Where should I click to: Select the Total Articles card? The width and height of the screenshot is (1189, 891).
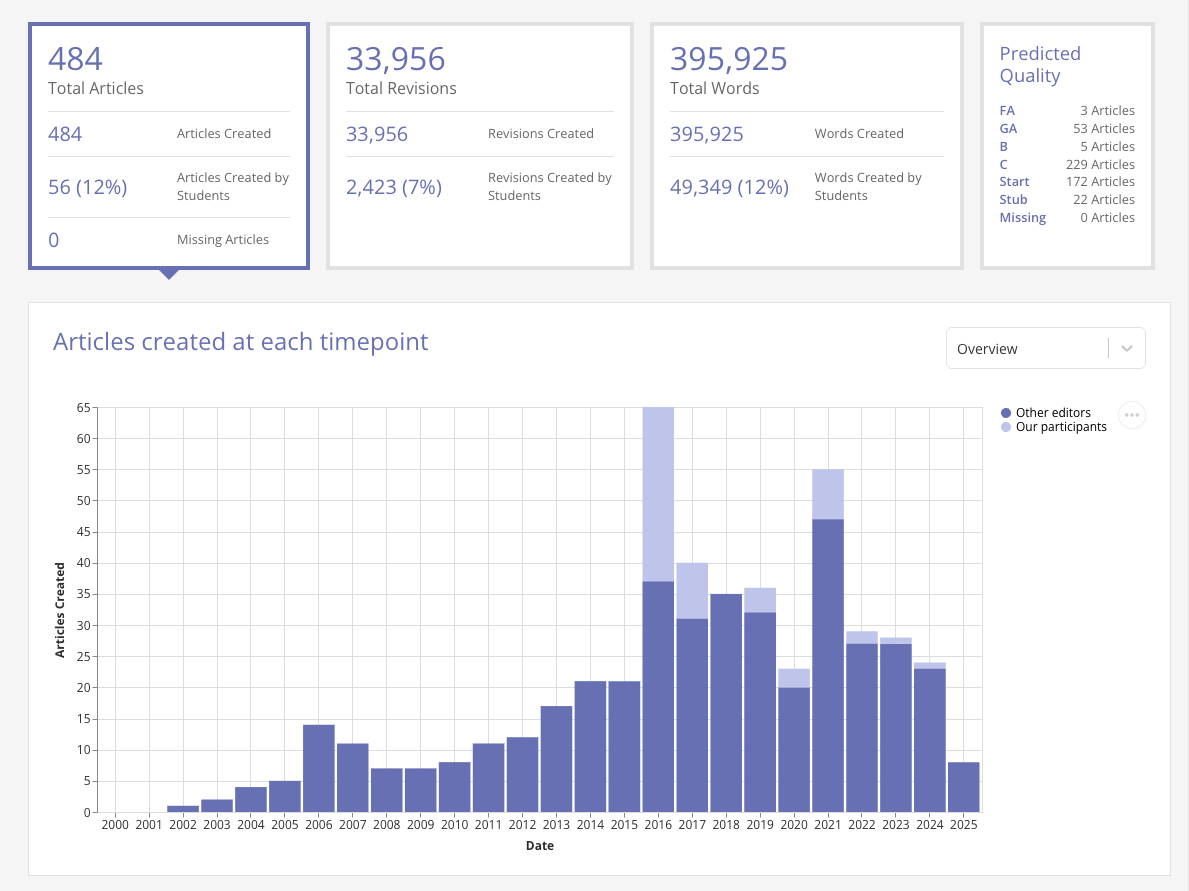pos(169,146)
